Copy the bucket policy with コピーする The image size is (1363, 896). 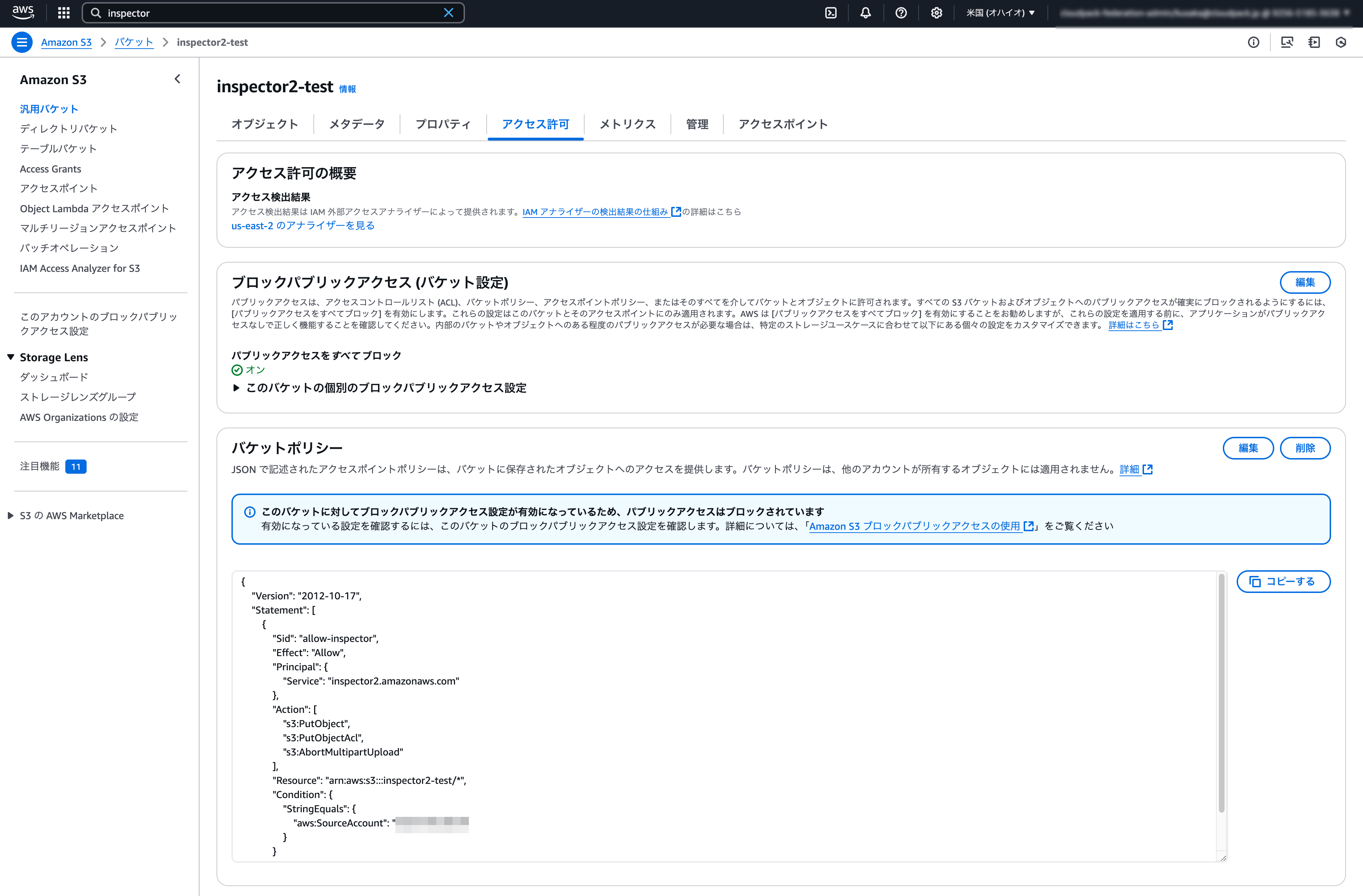pos(1283,581)
